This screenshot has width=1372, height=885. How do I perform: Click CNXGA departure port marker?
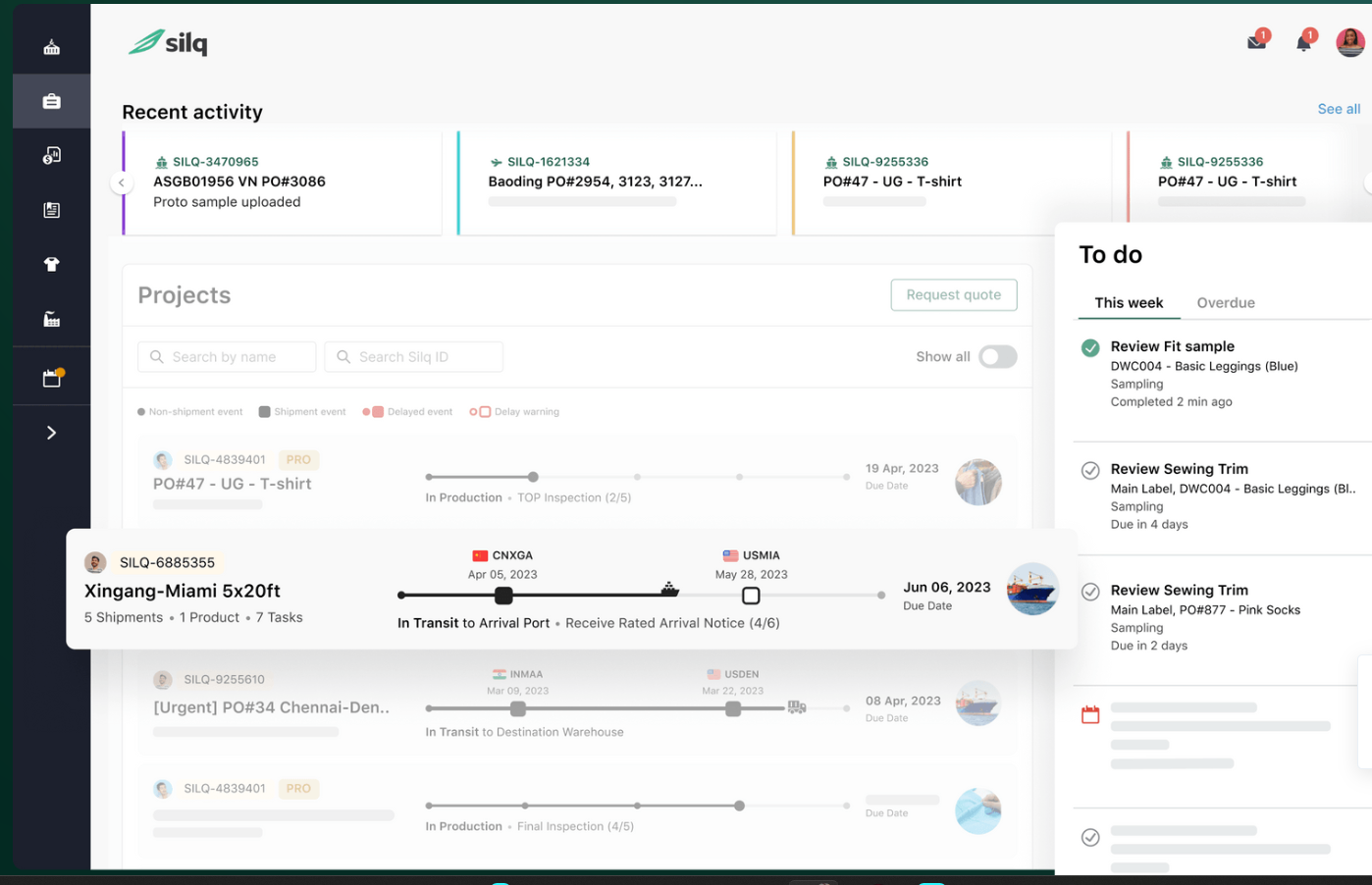pyautogui.click(x=503, y=596)
